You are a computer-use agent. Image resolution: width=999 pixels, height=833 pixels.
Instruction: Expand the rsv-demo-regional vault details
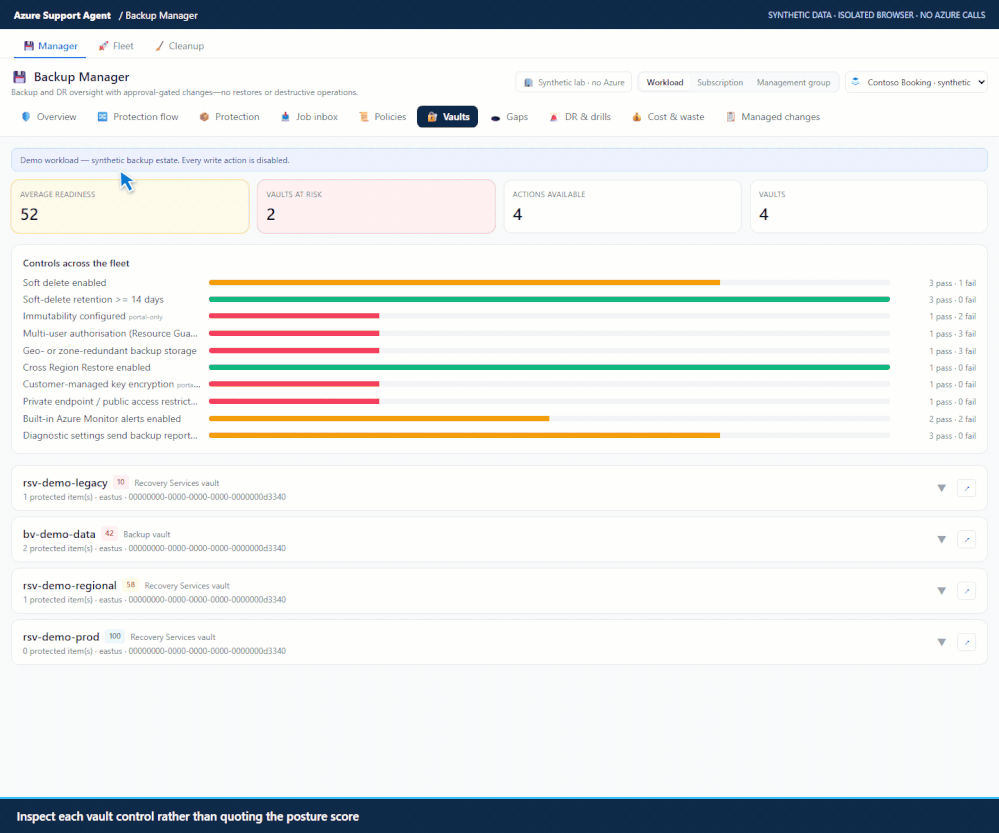click(x=942, y=591)
